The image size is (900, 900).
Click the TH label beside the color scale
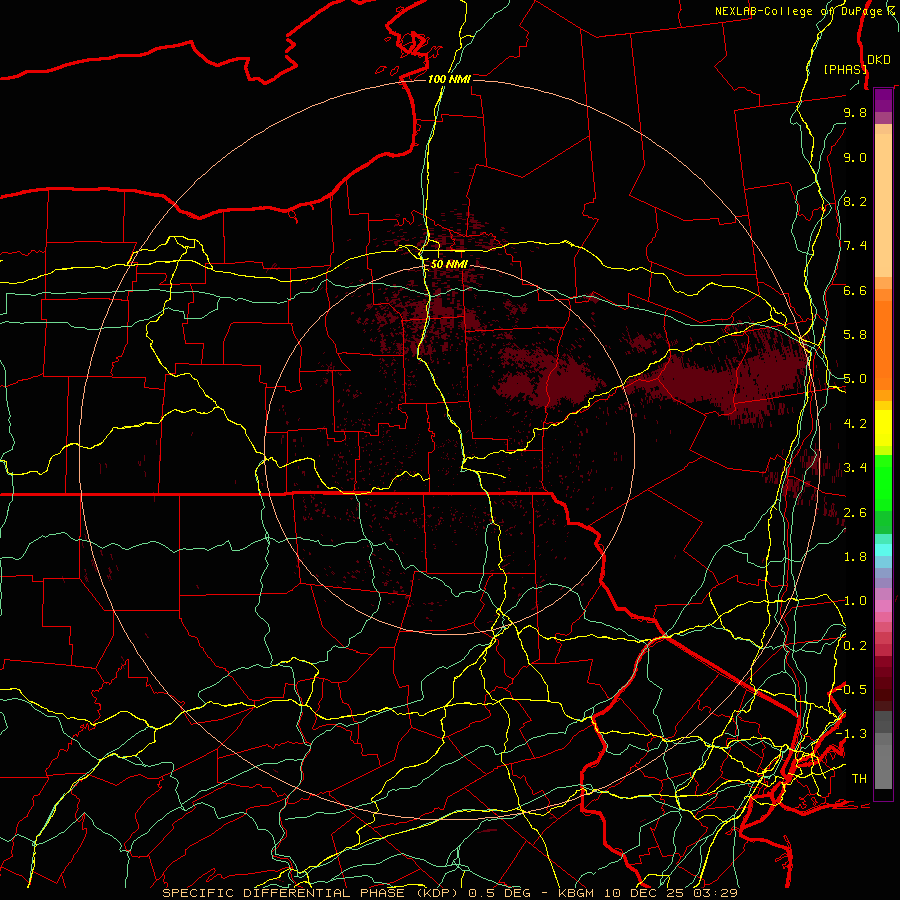pyautogui.click(x=859, y=779)
